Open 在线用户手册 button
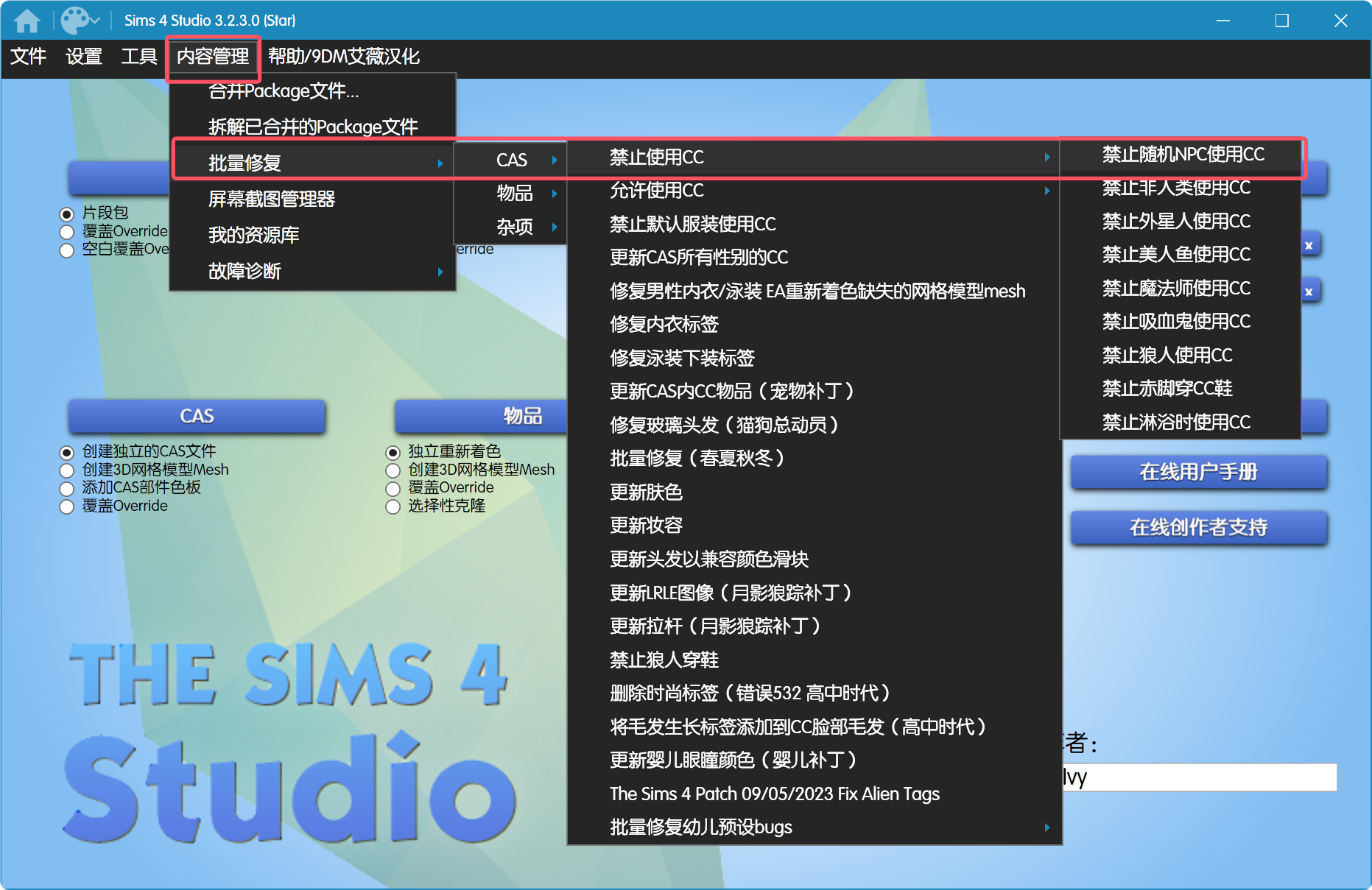 [x=1198, y=472]
